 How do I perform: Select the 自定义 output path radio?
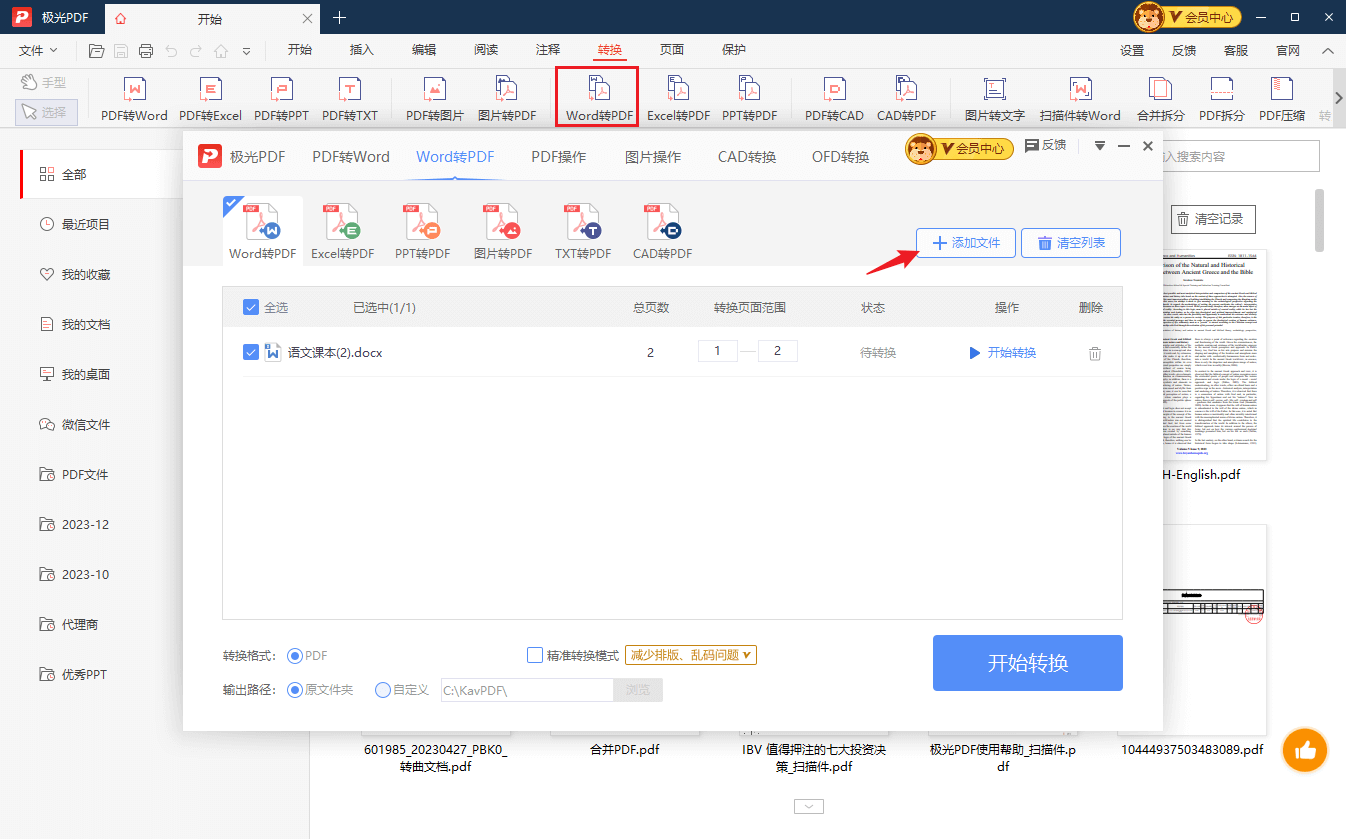pos(383,690)
